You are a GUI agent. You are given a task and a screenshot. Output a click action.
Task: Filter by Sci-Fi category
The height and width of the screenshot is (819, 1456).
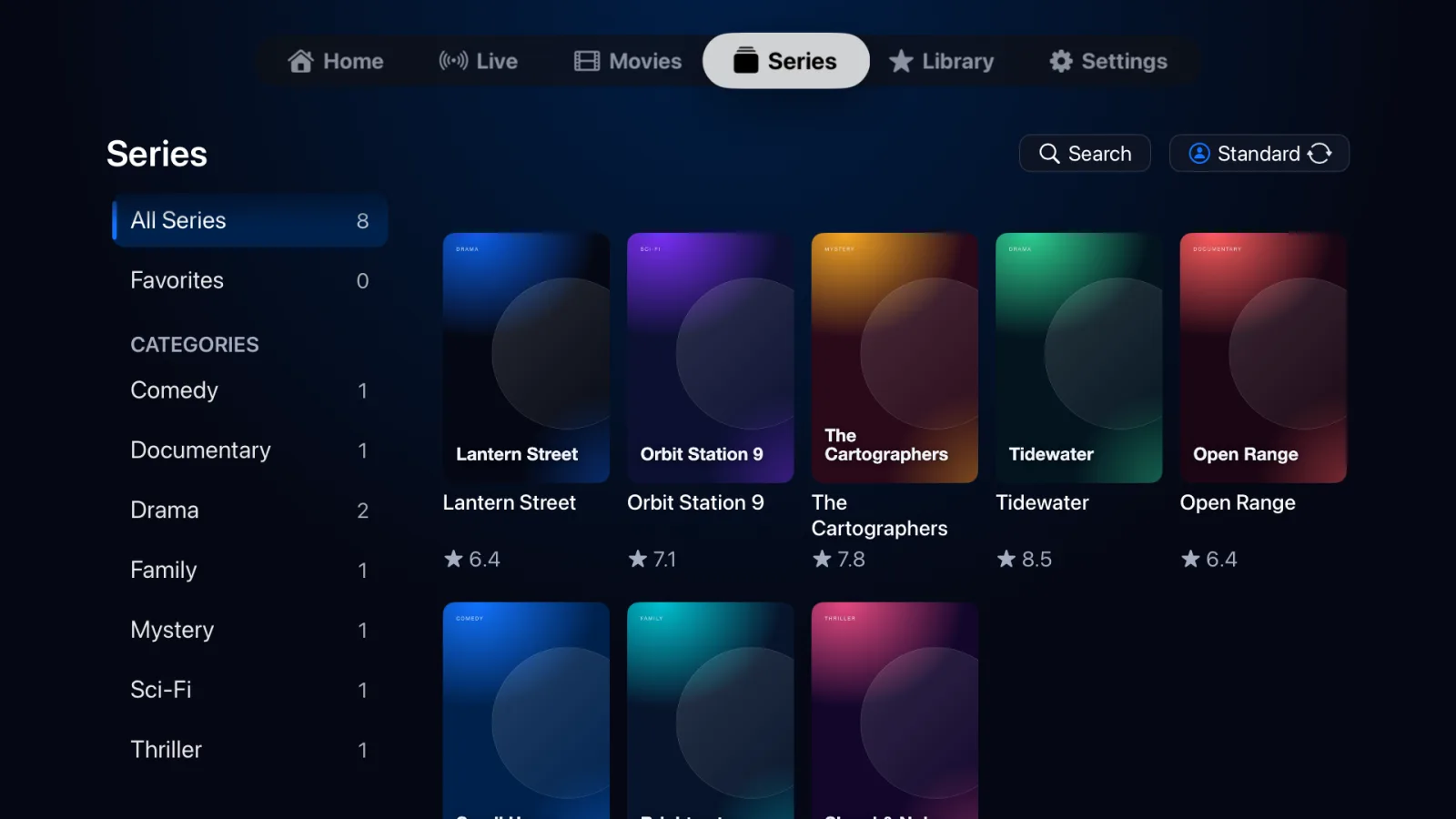click(250, 690)
